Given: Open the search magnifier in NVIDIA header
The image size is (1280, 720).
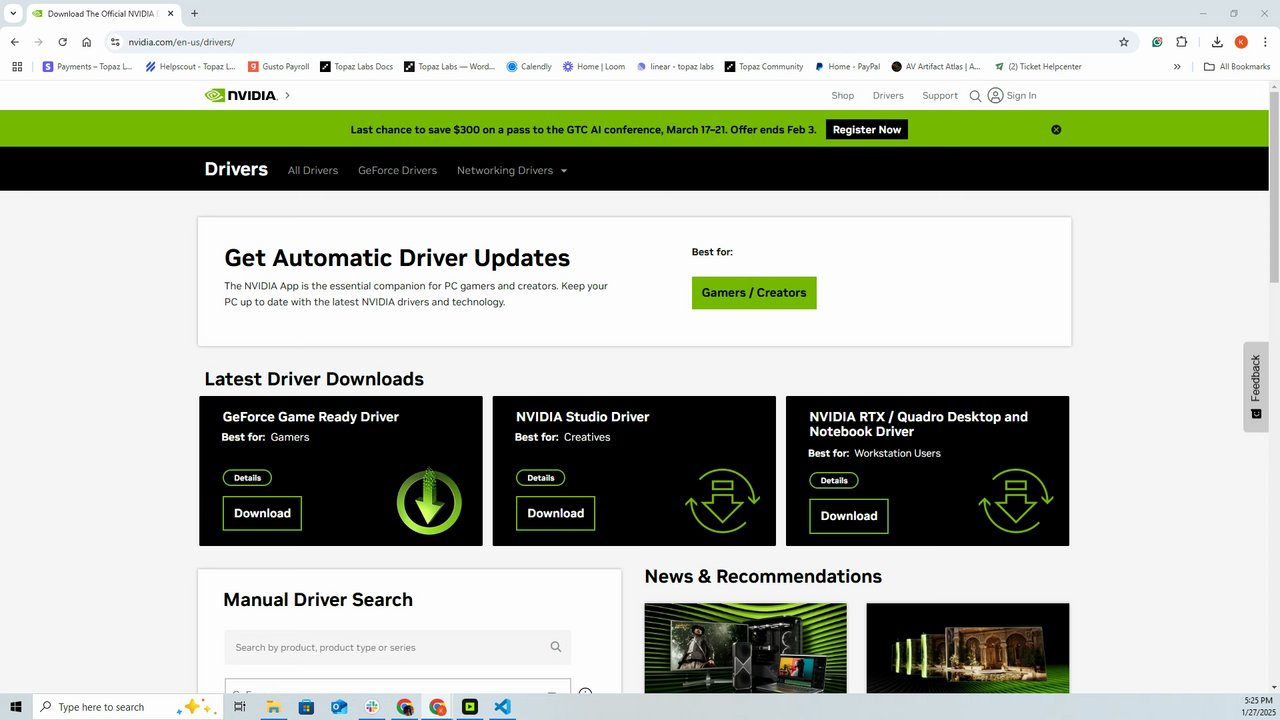Looking at the screenshot, I should coord(975,96).
